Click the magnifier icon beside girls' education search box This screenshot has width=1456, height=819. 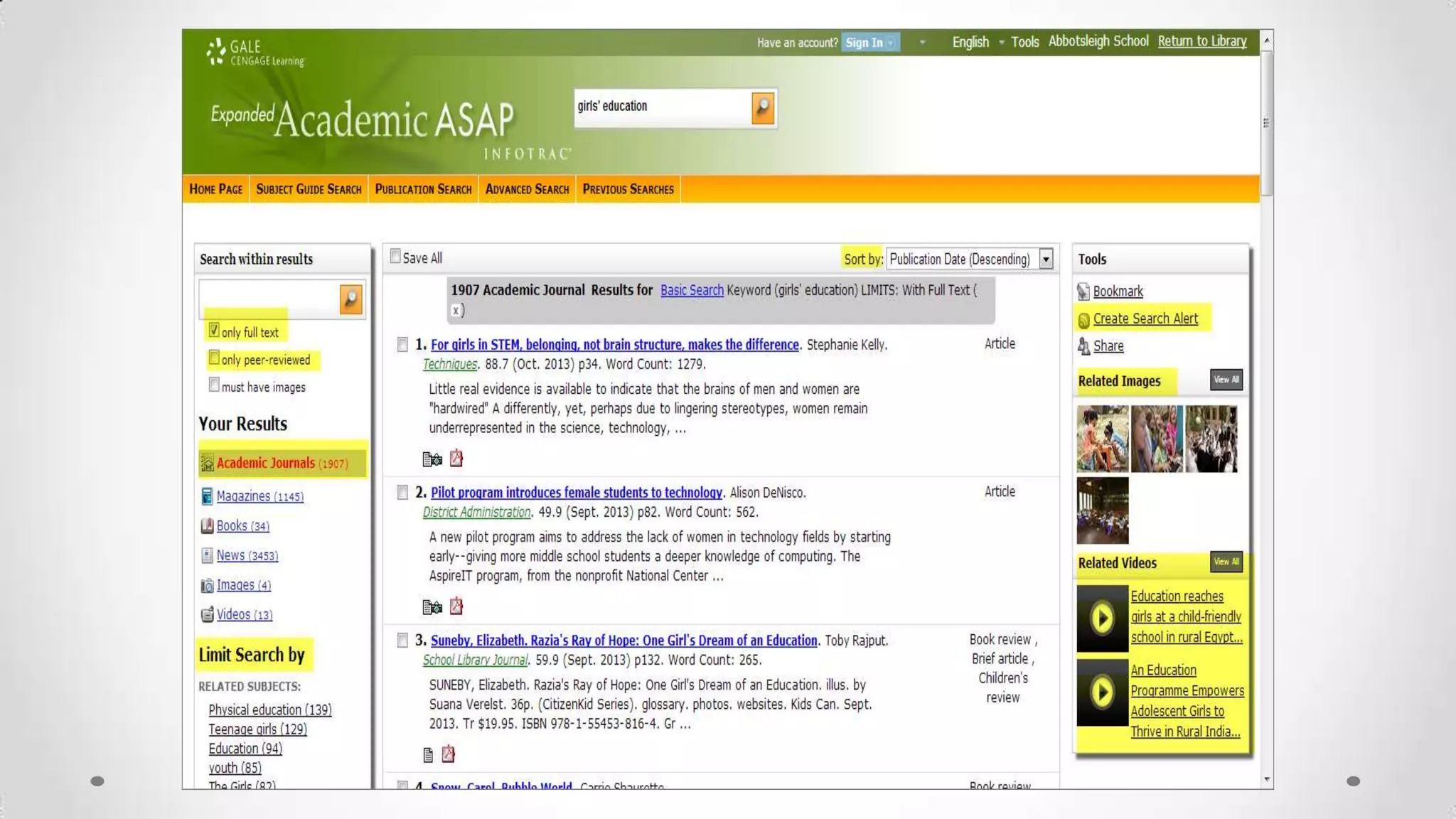click(x=763, y=107)
